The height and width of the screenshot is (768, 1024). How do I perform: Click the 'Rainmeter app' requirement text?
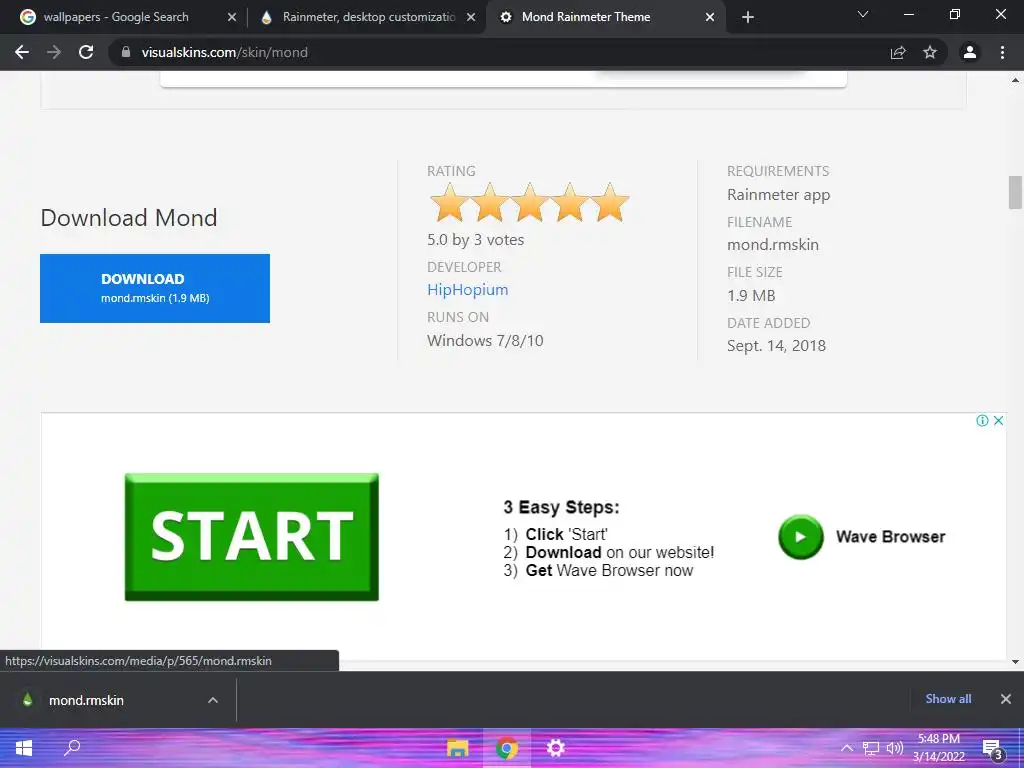pos(778,195)
